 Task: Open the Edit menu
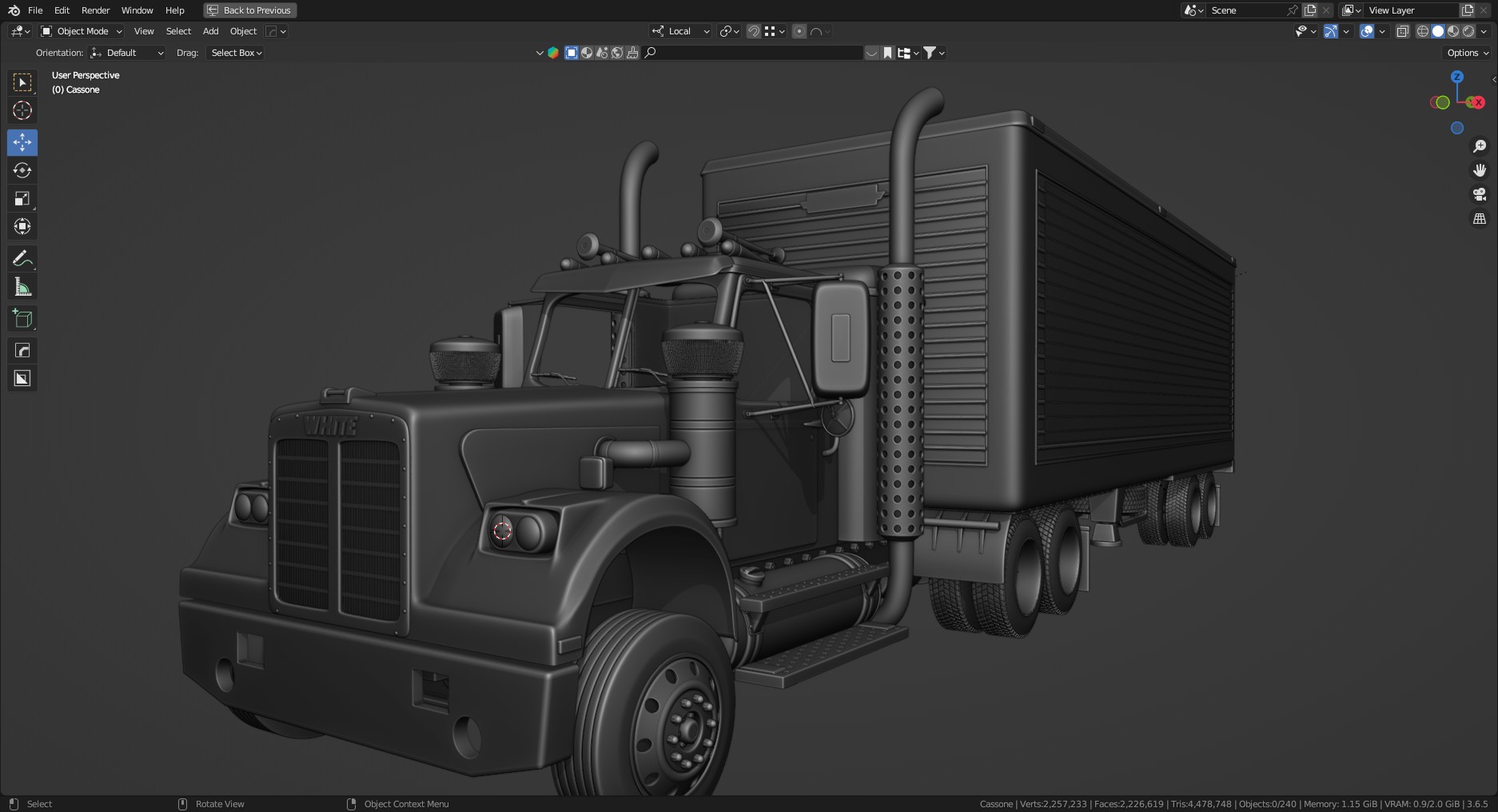point(62,10)
